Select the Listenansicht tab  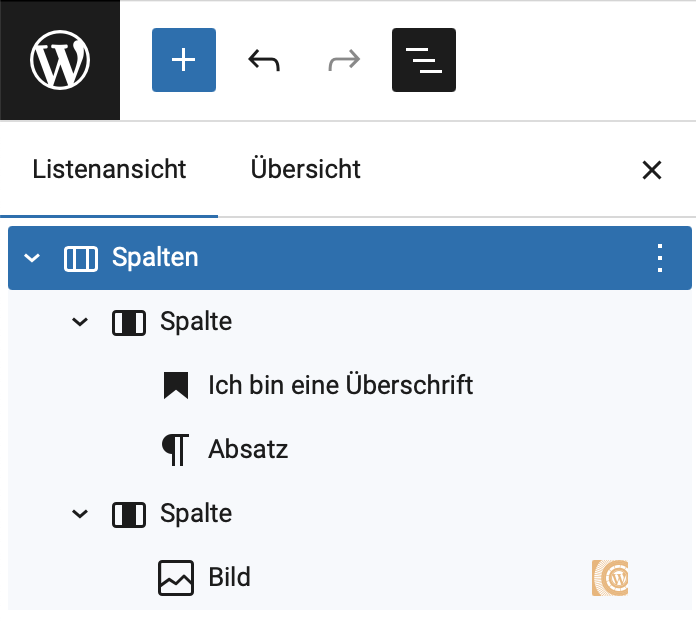click(109, 169)
